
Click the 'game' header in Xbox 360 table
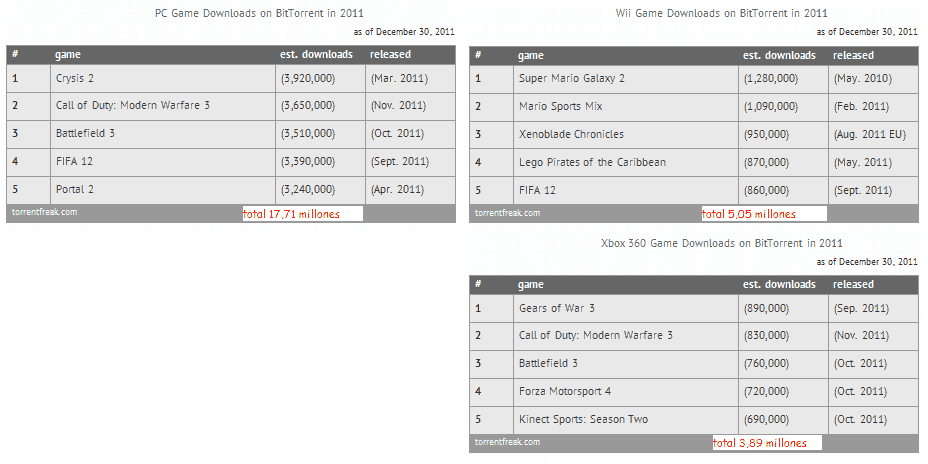pyautogui.click(x=531, y=285)
